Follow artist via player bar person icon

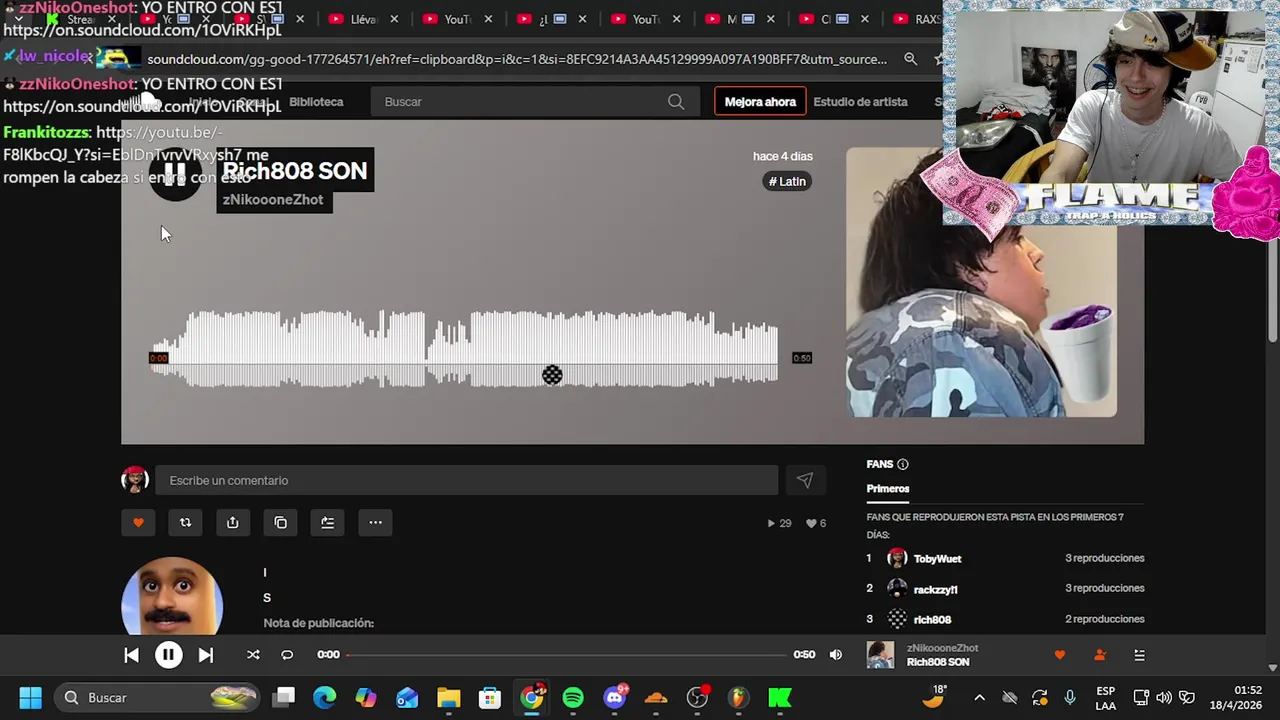(x=1100, y=655)
